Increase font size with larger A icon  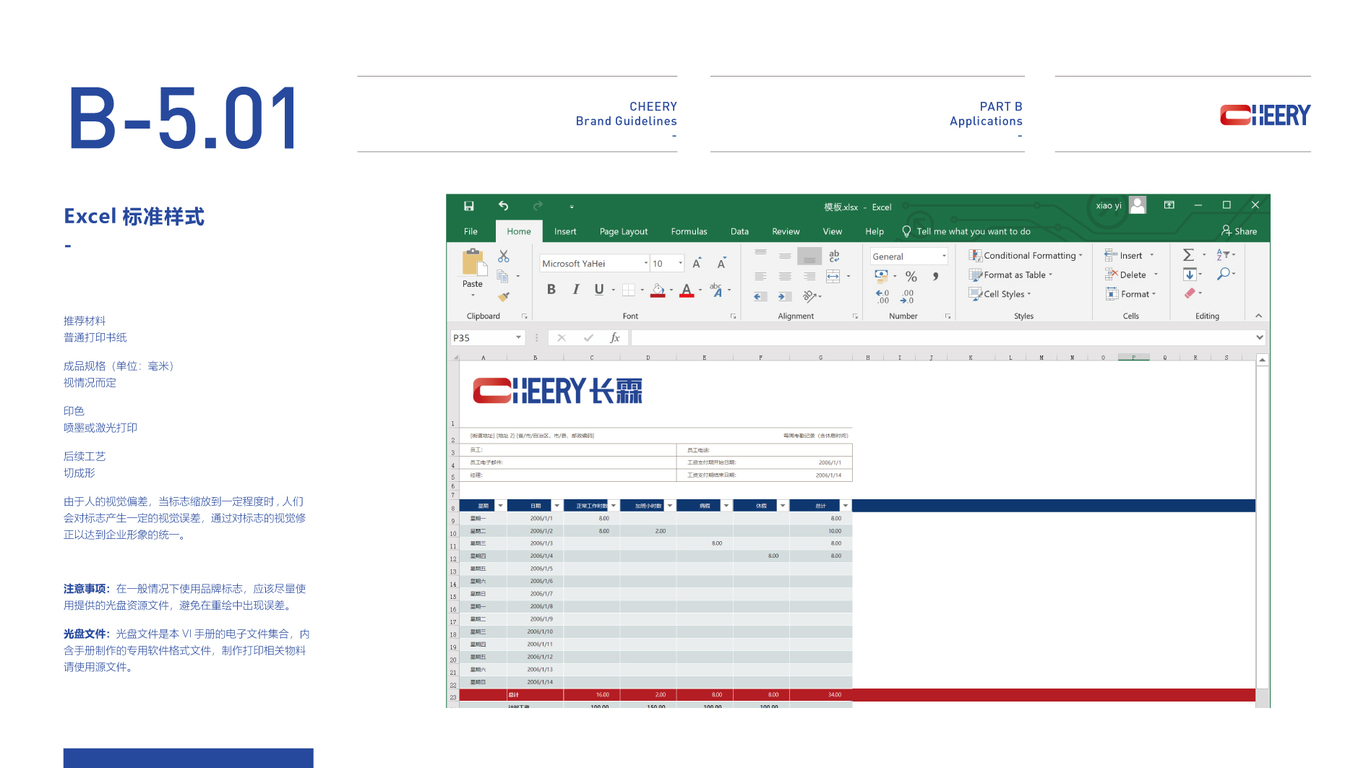[697, 264]
